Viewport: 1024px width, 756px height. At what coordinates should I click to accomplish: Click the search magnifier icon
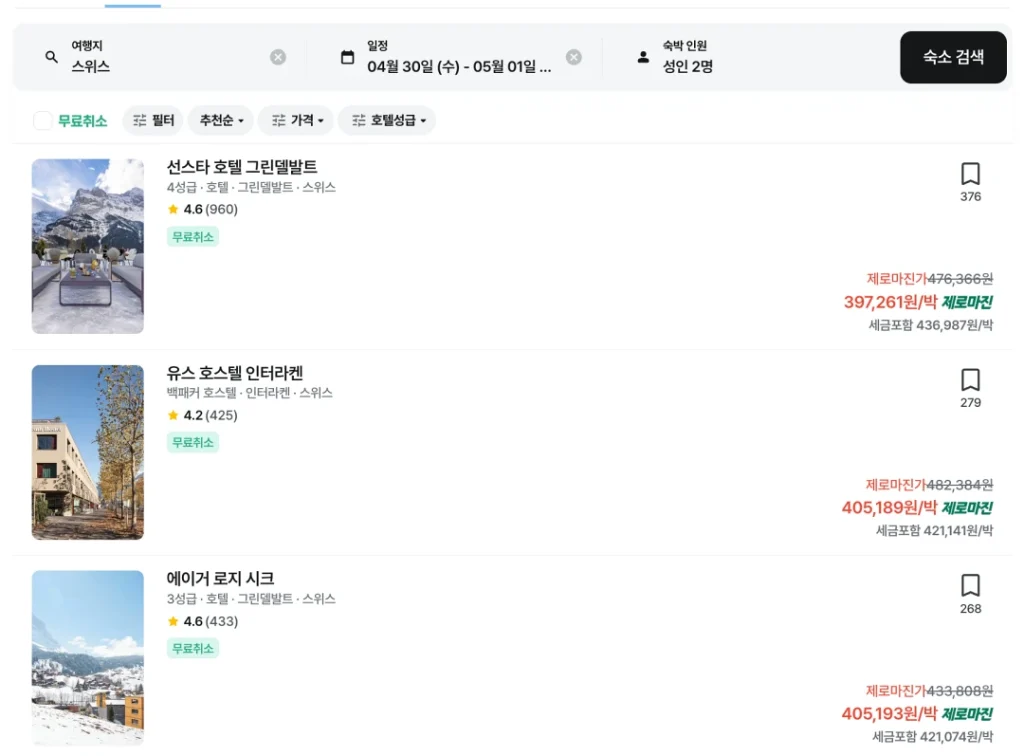51,57
